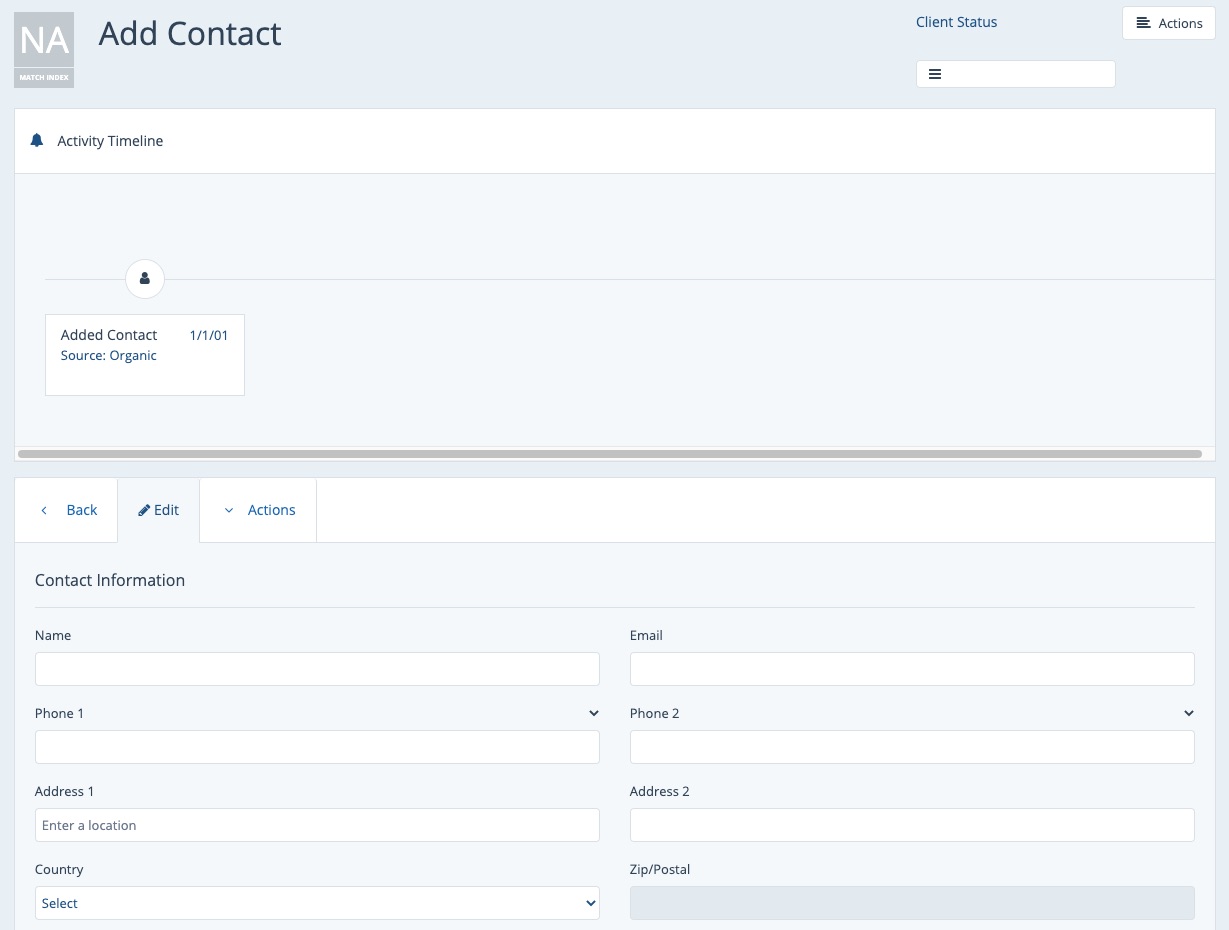Viewport: 1229px width, 930px height.
Task: Click the Address 2 input field
Action: (911, 825)
